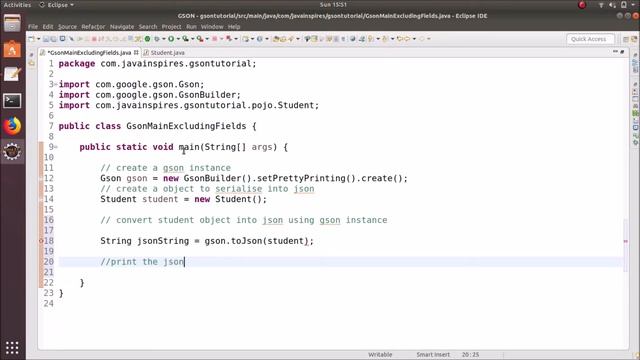The image size is (640, 360).
Task: Expand the Next Annotation dropdown arrow
Action: point(378,39)
